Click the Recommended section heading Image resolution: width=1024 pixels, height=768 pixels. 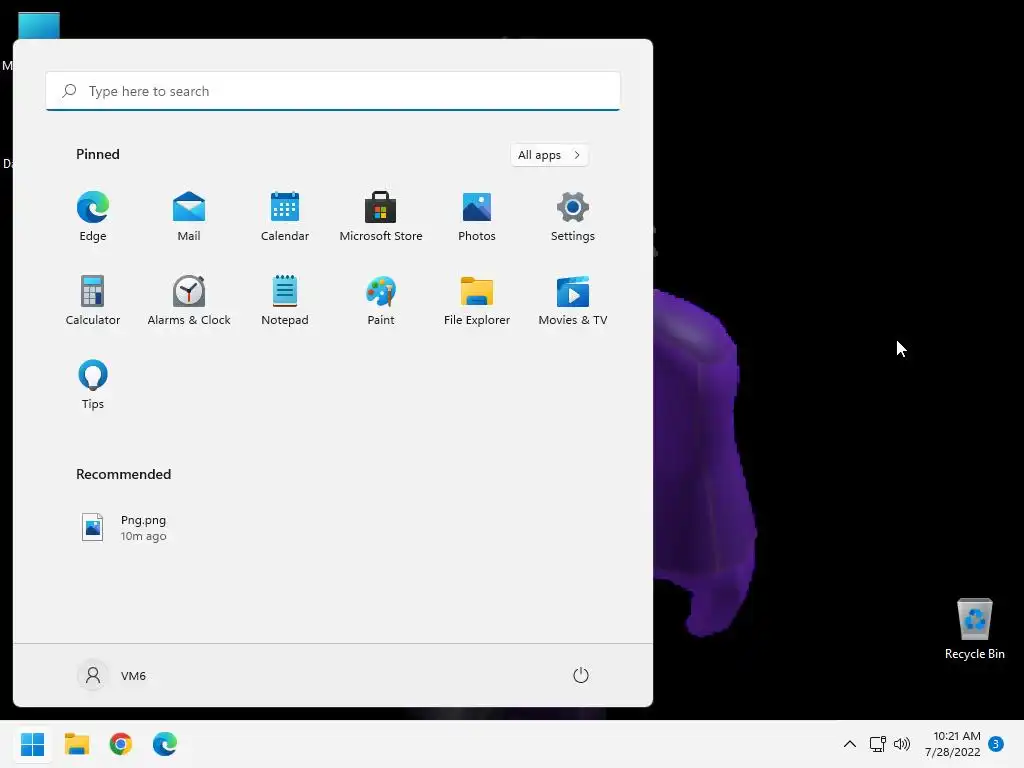pyautogui.click(x=123, y=474)
